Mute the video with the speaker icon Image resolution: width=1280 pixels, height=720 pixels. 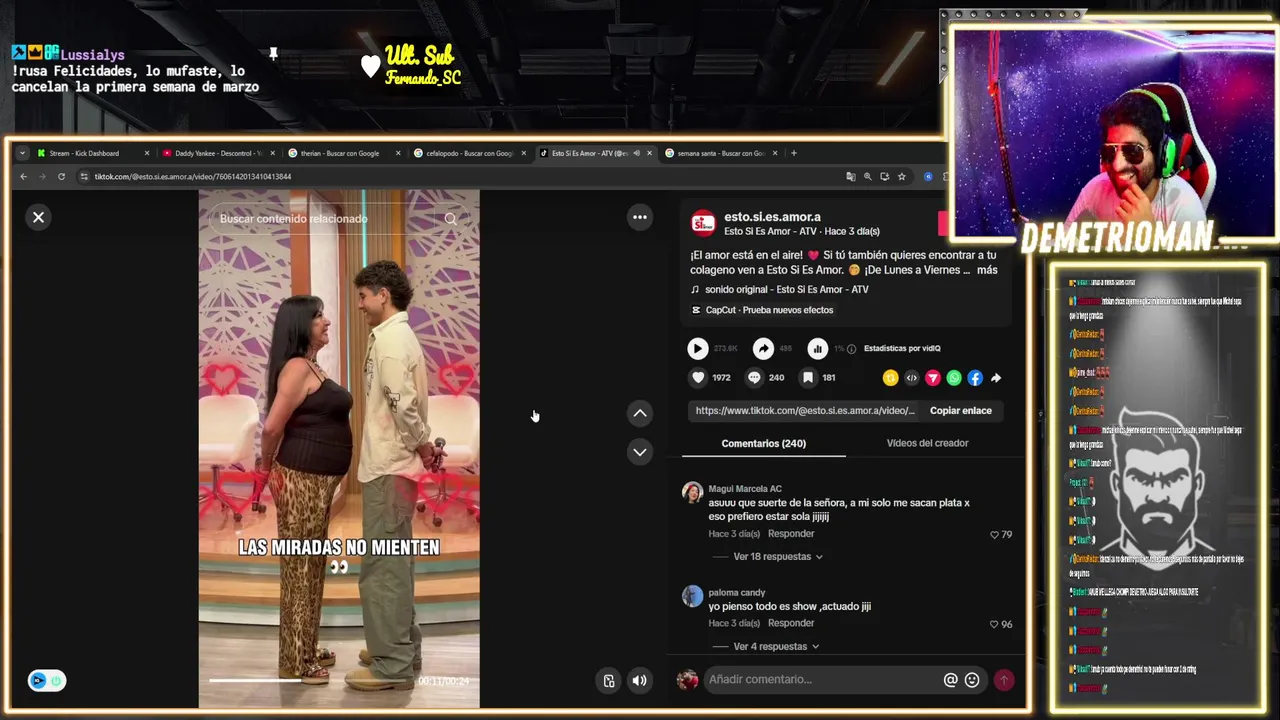(x=640, y=681)
